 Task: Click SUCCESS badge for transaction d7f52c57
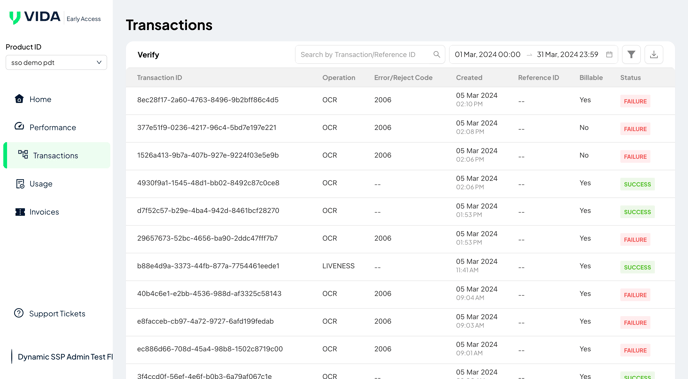(637, 212)
